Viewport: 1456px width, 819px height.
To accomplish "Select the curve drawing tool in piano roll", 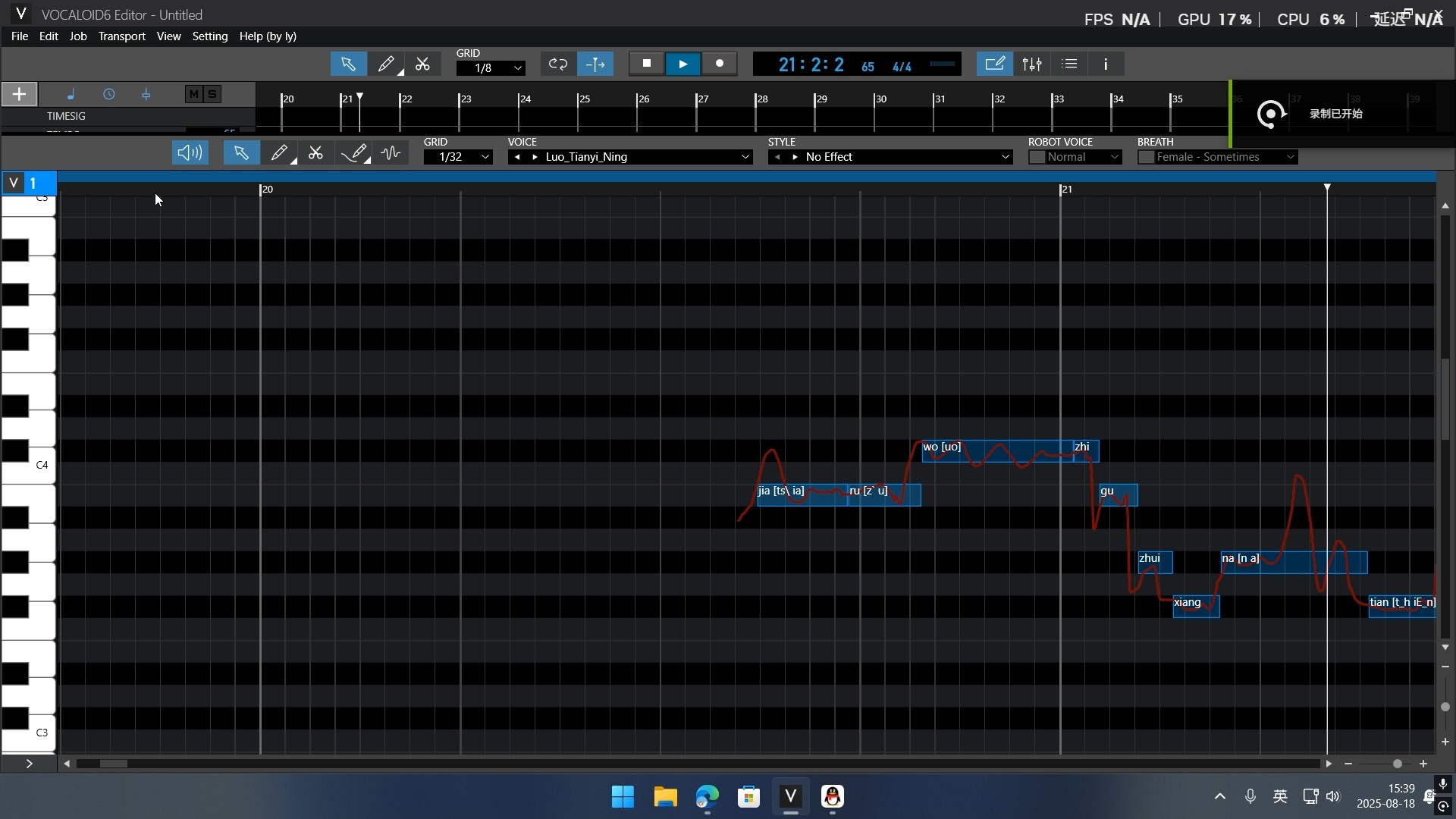I will click(354, 153).
